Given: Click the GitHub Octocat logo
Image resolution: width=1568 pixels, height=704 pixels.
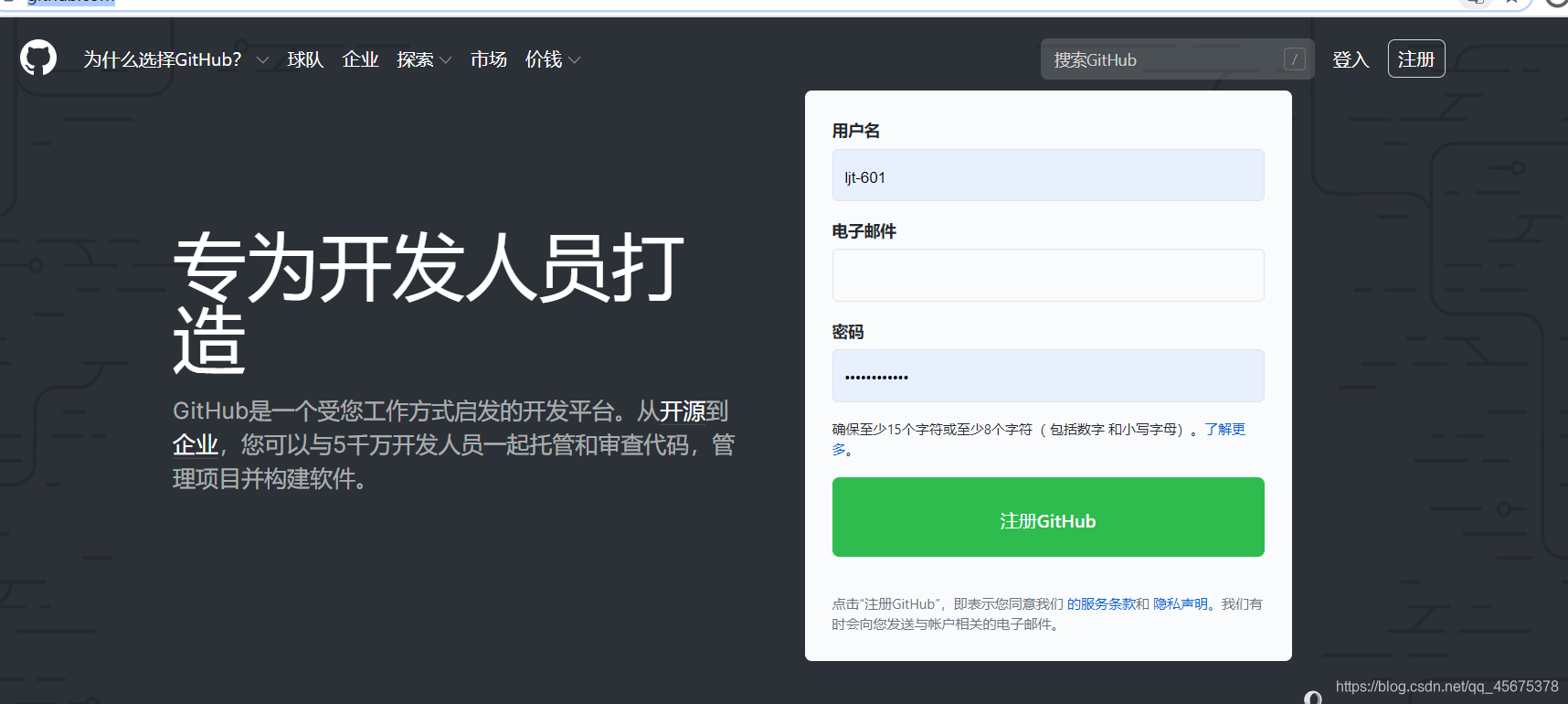Looking at the screenshot, I should click(38, 58).
